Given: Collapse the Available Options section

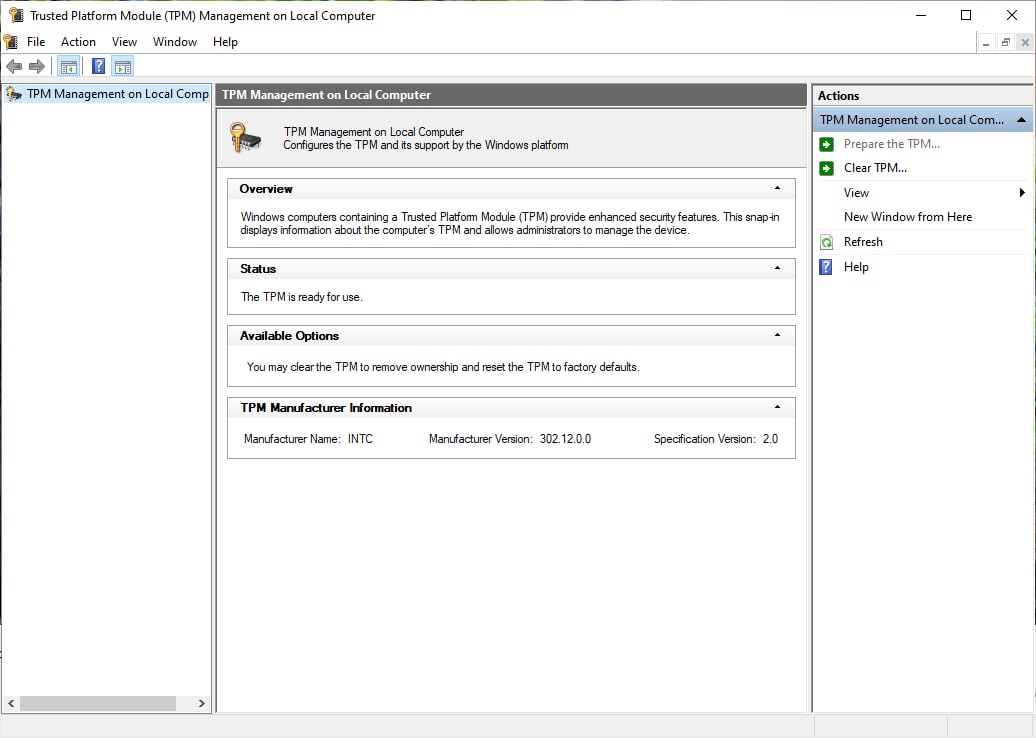Looking at the screenshot, I should pos(777,335).
